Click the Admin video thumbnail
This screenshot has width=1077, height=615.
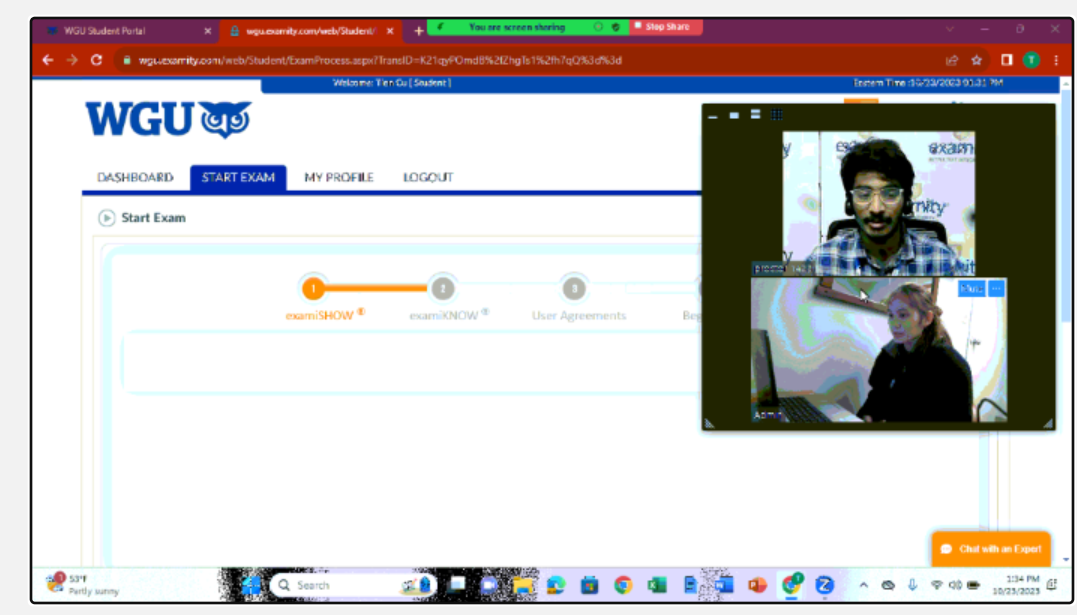879,350
